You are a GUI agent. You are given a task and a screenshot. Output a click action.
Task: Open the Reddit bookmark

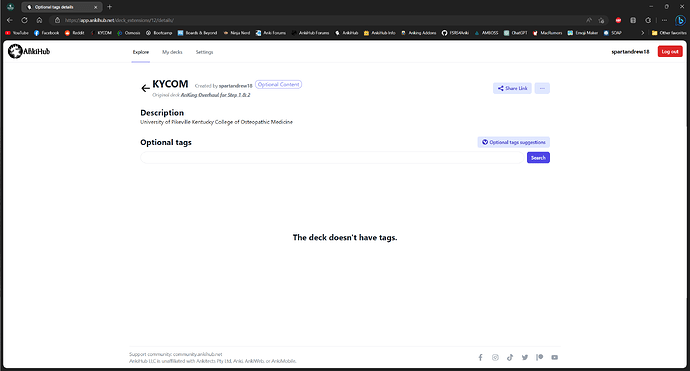74,33
